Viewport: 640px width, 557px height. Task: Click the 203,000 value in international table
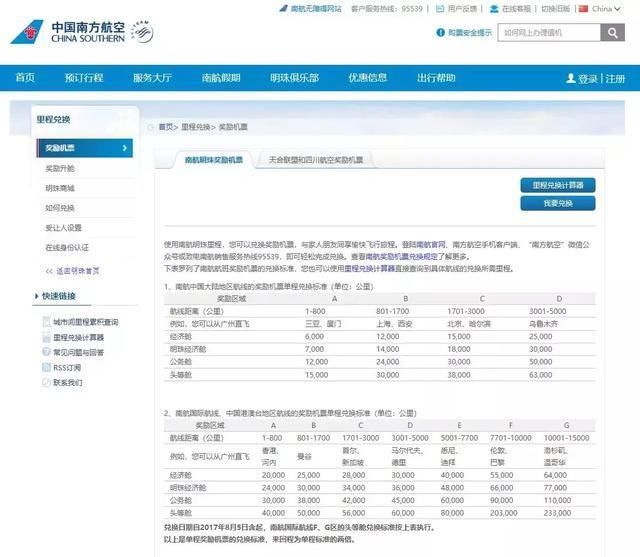point(504,513)
